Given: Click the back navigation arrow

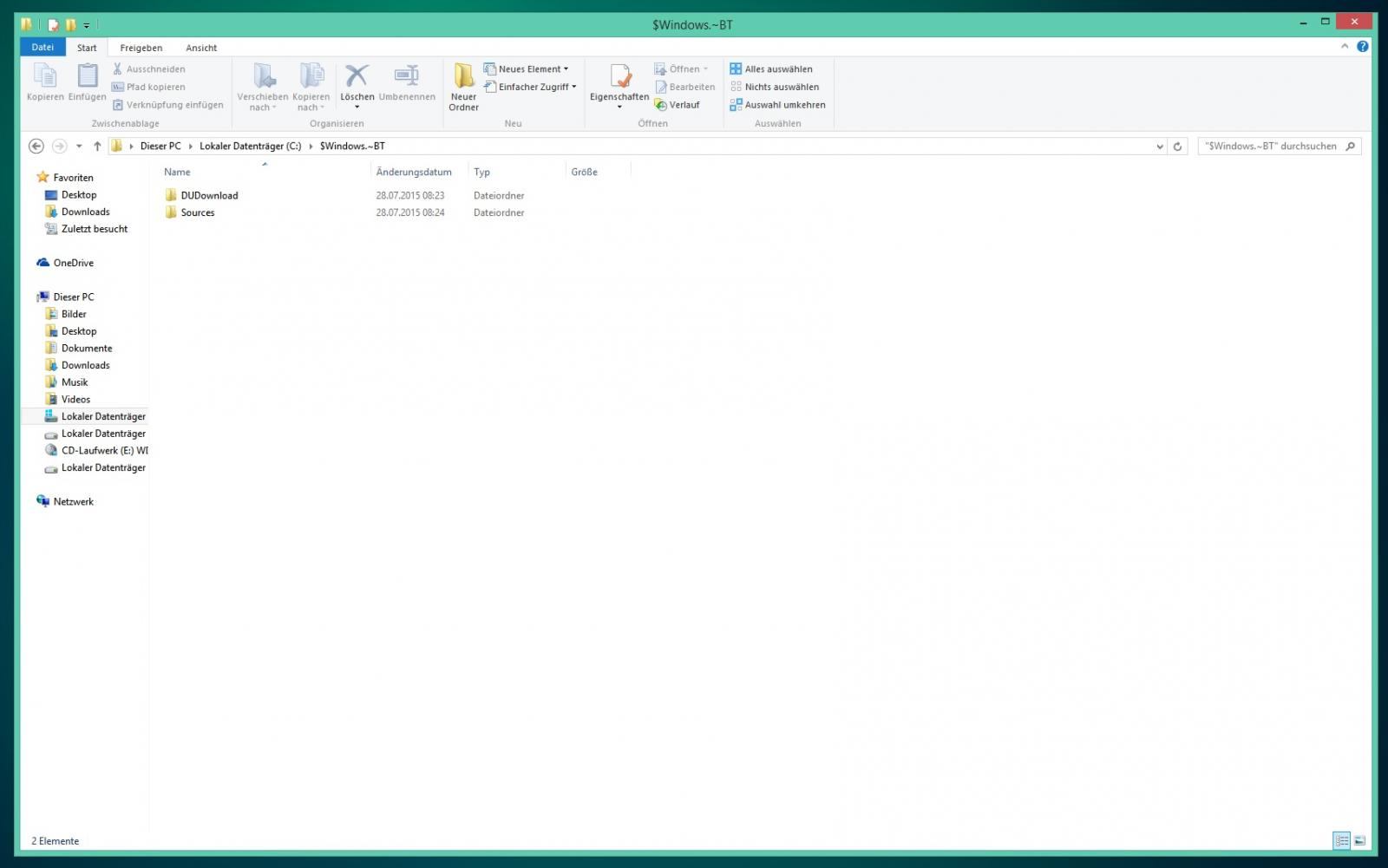Looking at the screenshot, I should [36, 146].
